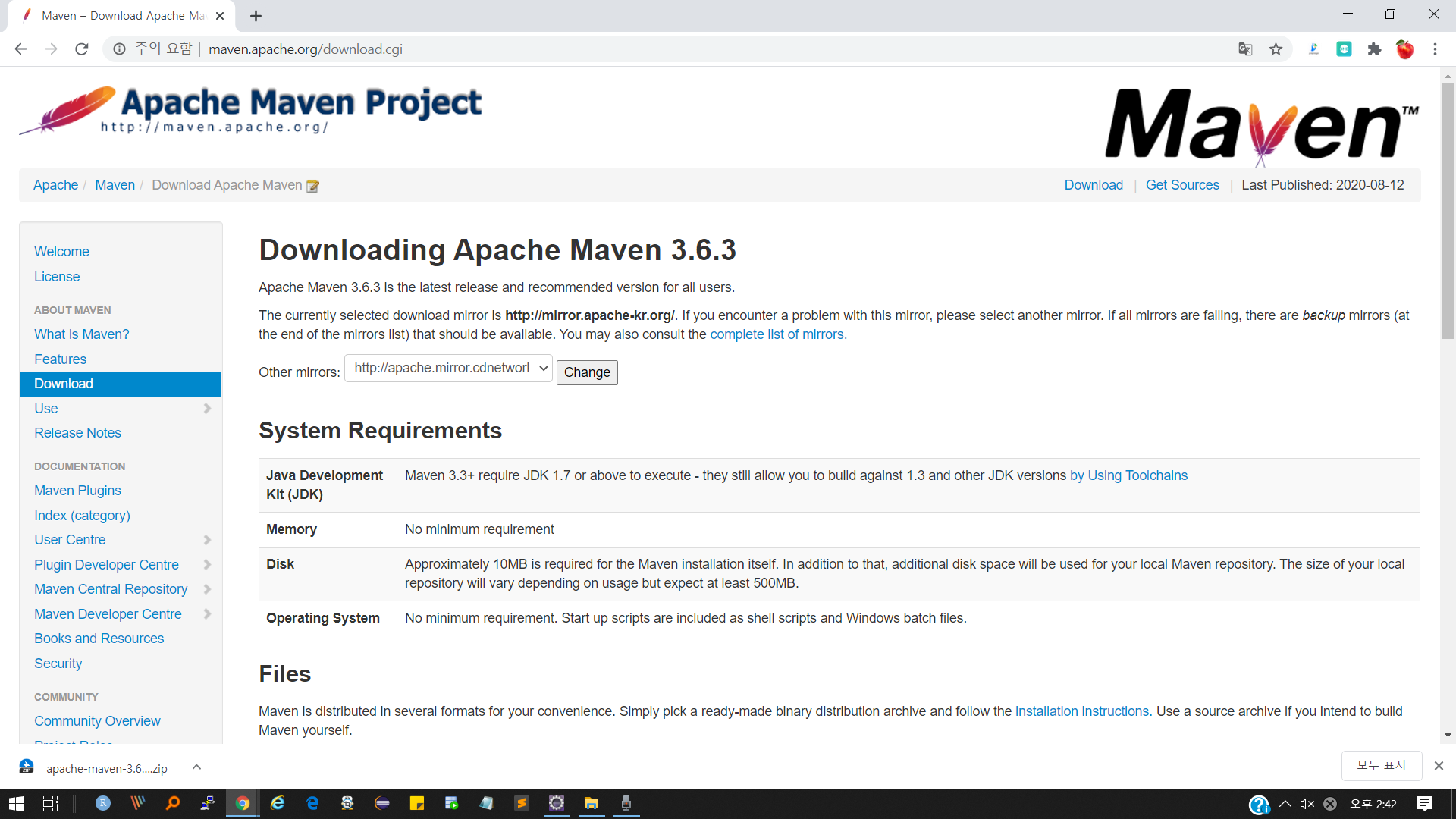Bookmark this page with the star icon
This screenshot has height=819, width=1456.
tap(1276, 49)
